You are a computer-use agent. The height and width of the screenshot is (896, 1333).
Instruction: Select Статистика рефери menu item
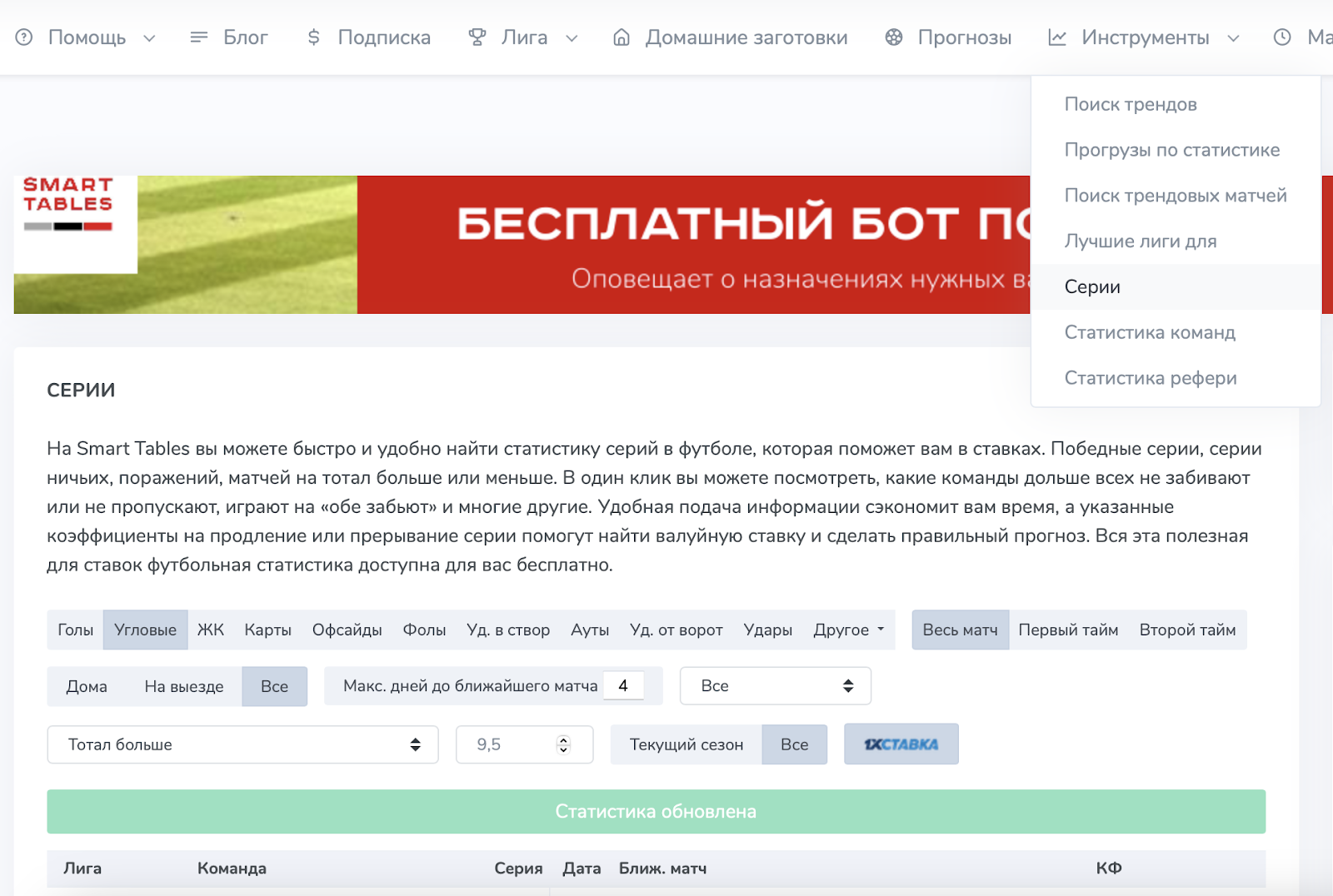tap(1176, 378)
